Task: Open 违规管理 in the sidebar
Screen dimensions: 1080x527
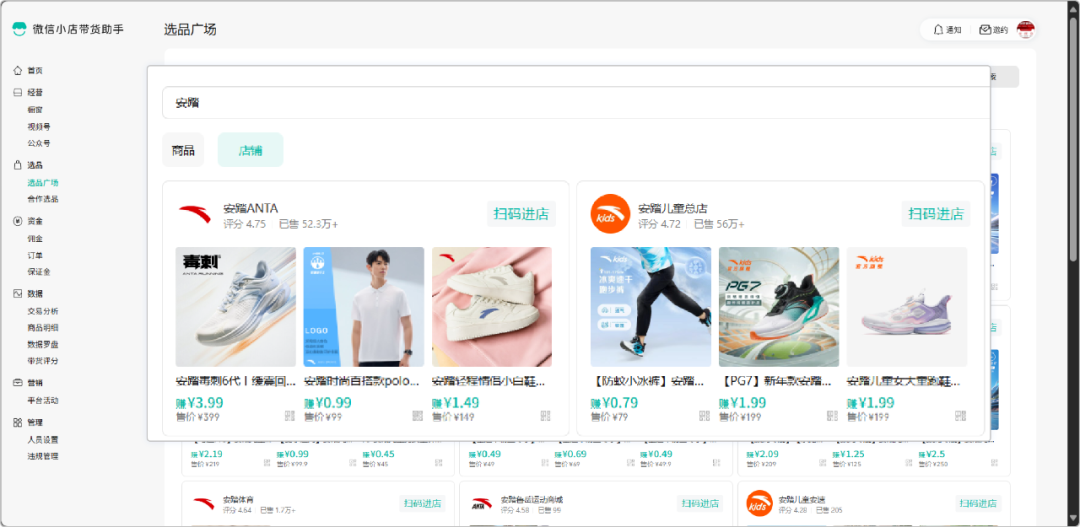Action: click(43, 456)
